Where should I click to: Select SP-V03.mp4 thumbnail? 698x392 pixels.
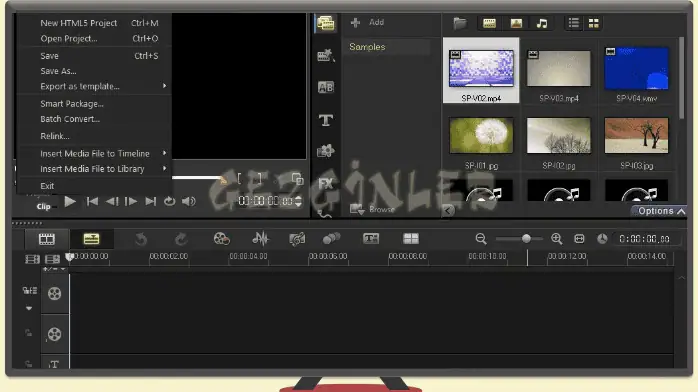click(x=559, y=69)
